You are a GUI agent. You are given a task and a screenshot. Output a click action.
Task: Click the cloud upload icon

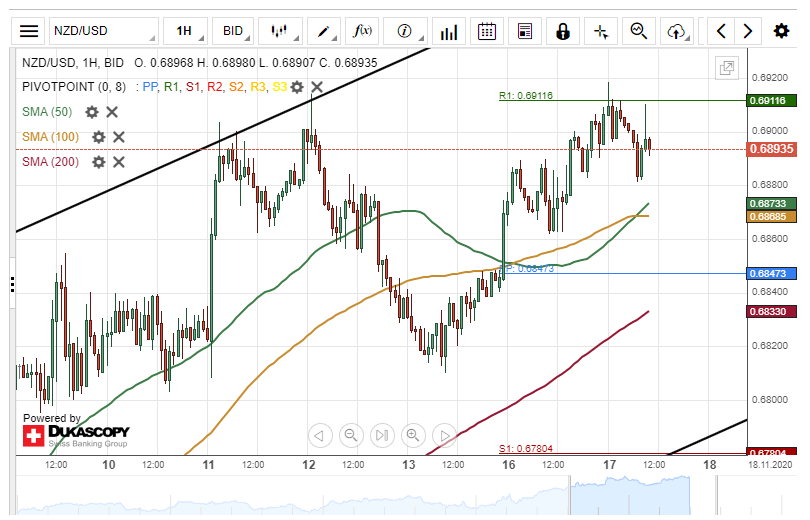click(677, 31)
